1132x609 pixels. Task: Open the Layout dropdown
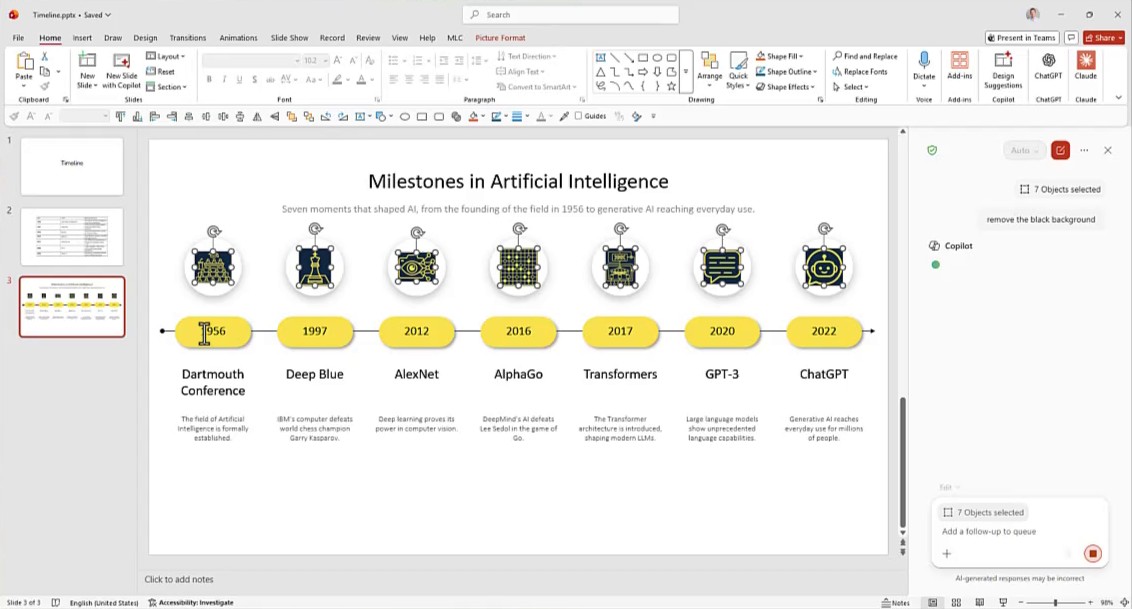(x=165, y=56)
